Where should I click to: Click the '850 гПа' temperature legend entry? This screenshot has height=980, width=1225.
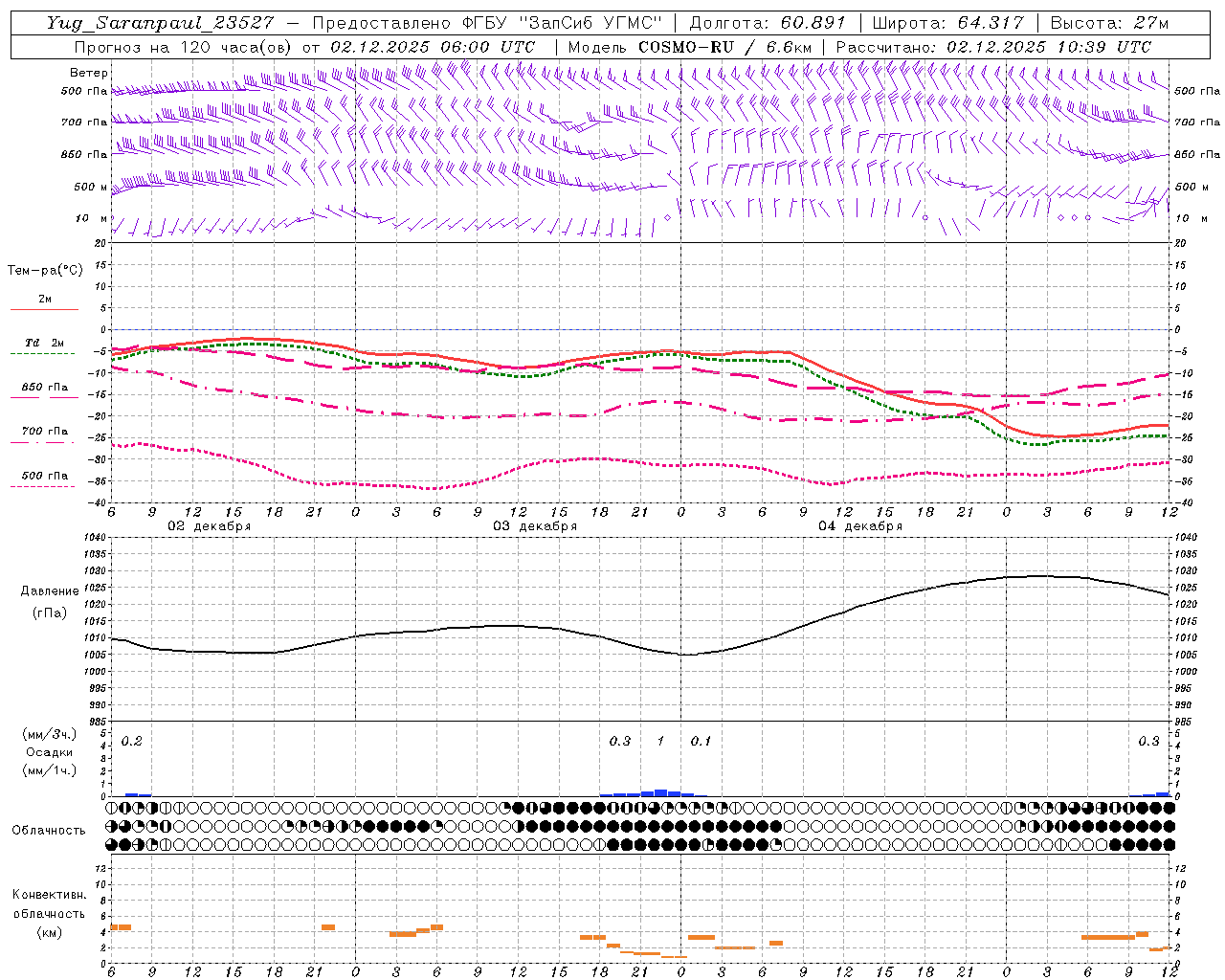click(x=45, y=388)
